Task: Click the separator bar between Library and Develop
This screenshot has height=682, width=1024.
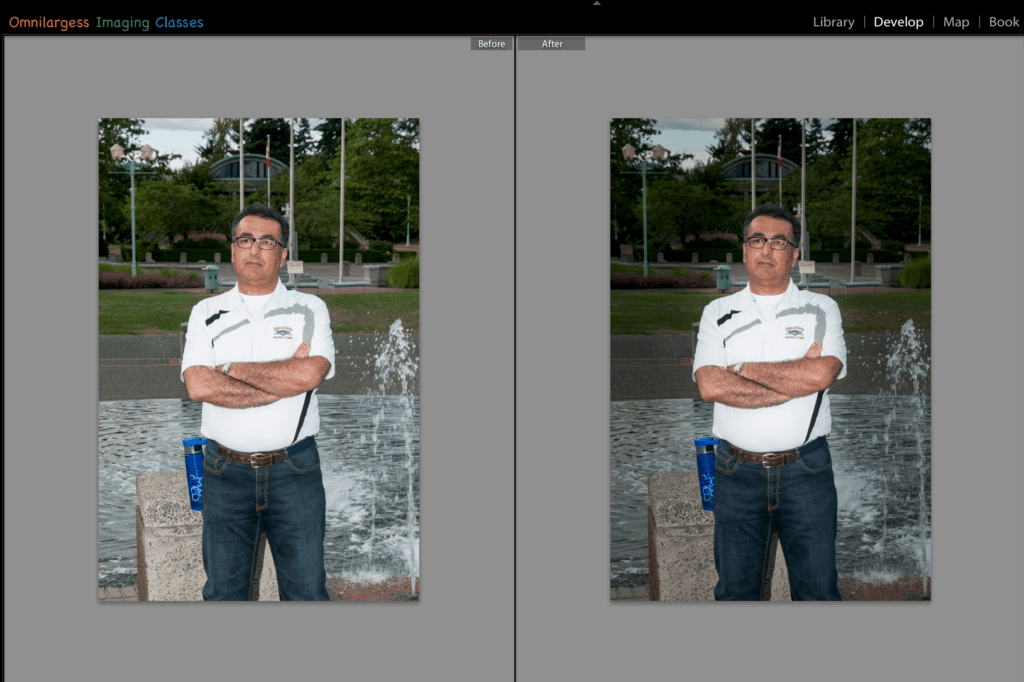Action: click(x=866, y=21)
